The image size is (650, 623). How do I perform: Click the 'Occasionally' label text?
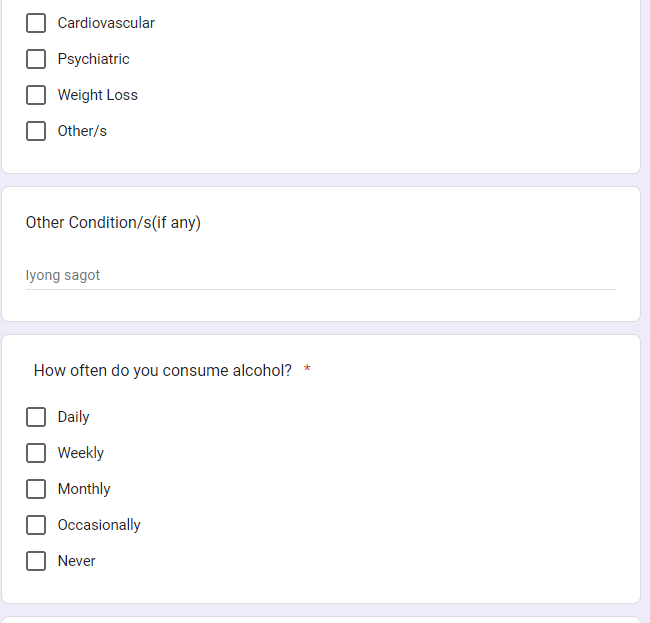click(99, 525)
